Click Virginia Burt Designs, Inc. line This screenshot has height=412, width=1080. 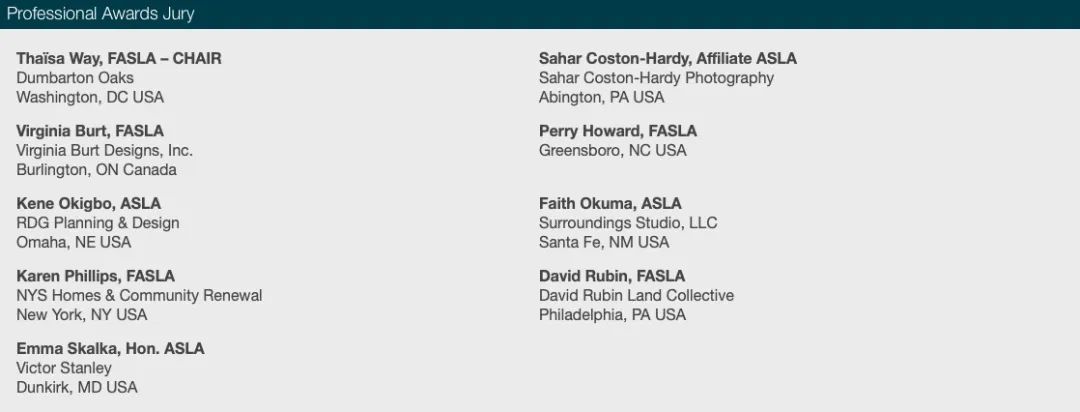coord(105,150)
